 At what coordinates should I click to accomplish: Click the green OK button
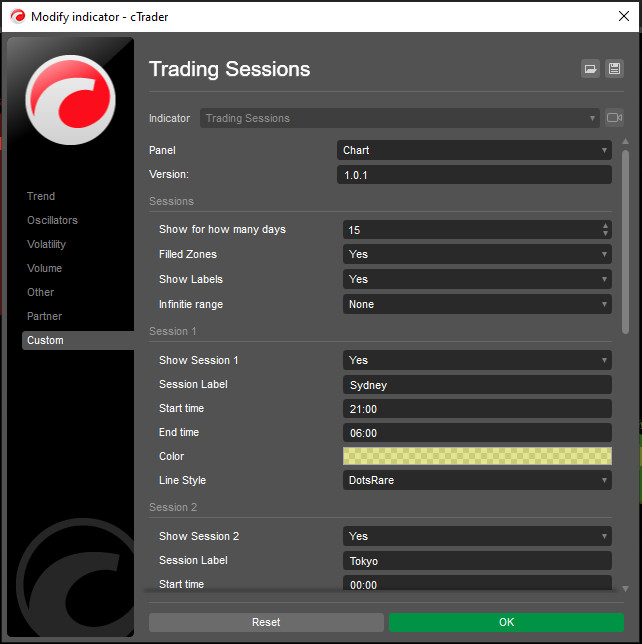(x=506, y=622)
